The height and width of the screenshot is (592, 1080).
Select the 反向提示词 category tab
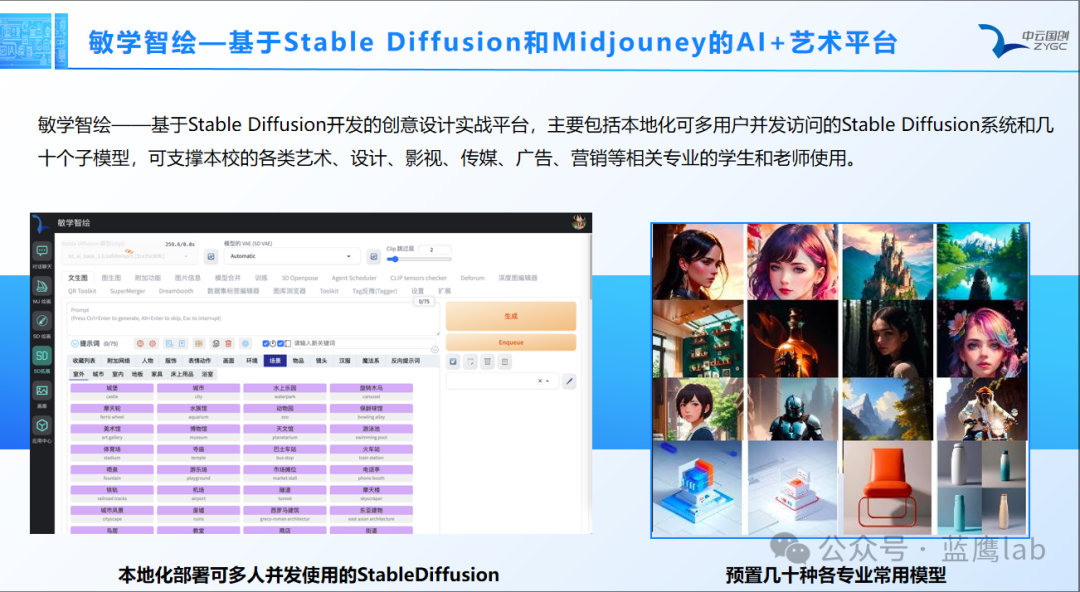[405, 360]
